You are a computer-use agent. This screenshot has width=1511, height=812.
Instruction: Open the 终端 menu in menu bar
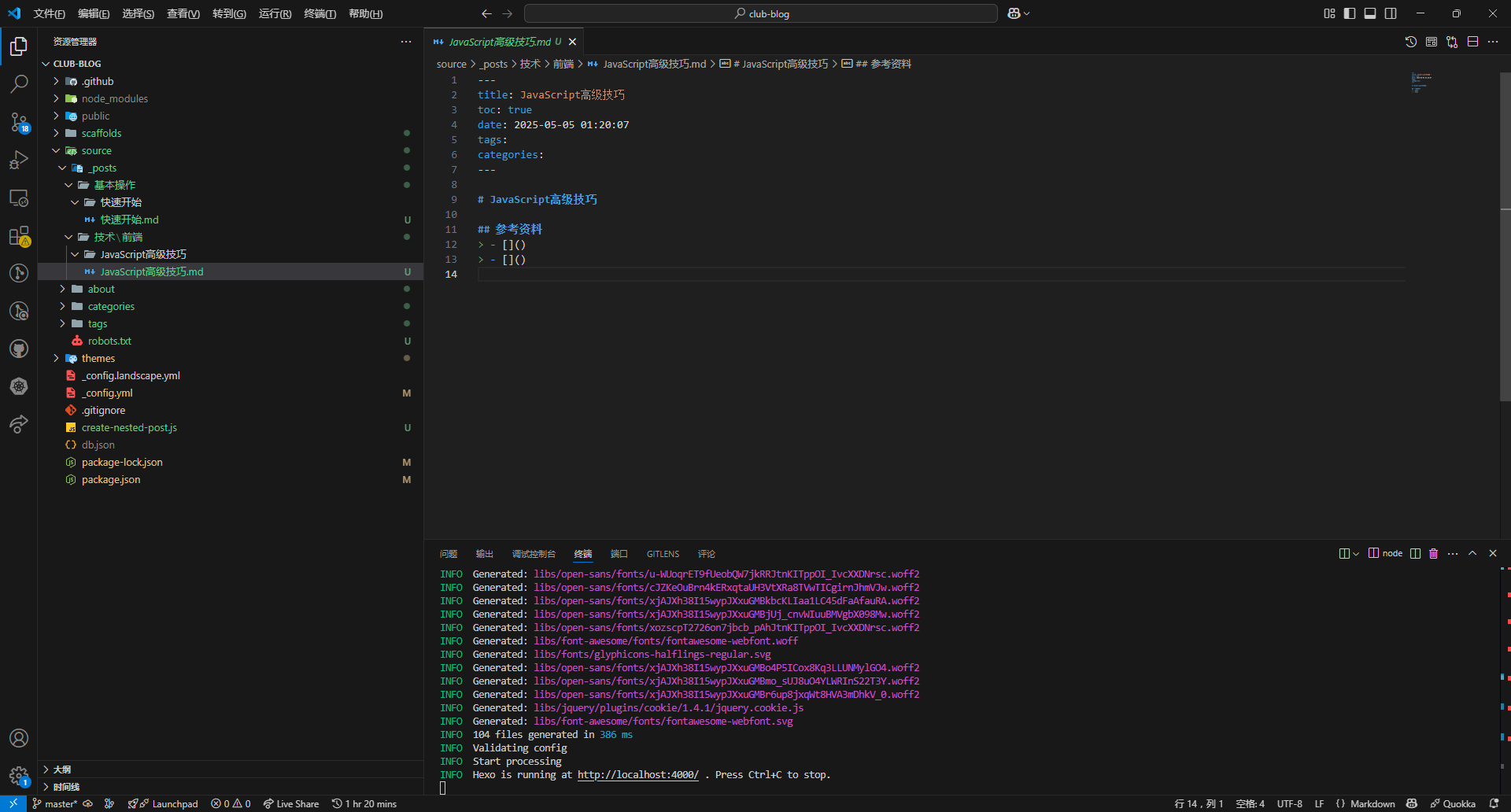[320, 14]
